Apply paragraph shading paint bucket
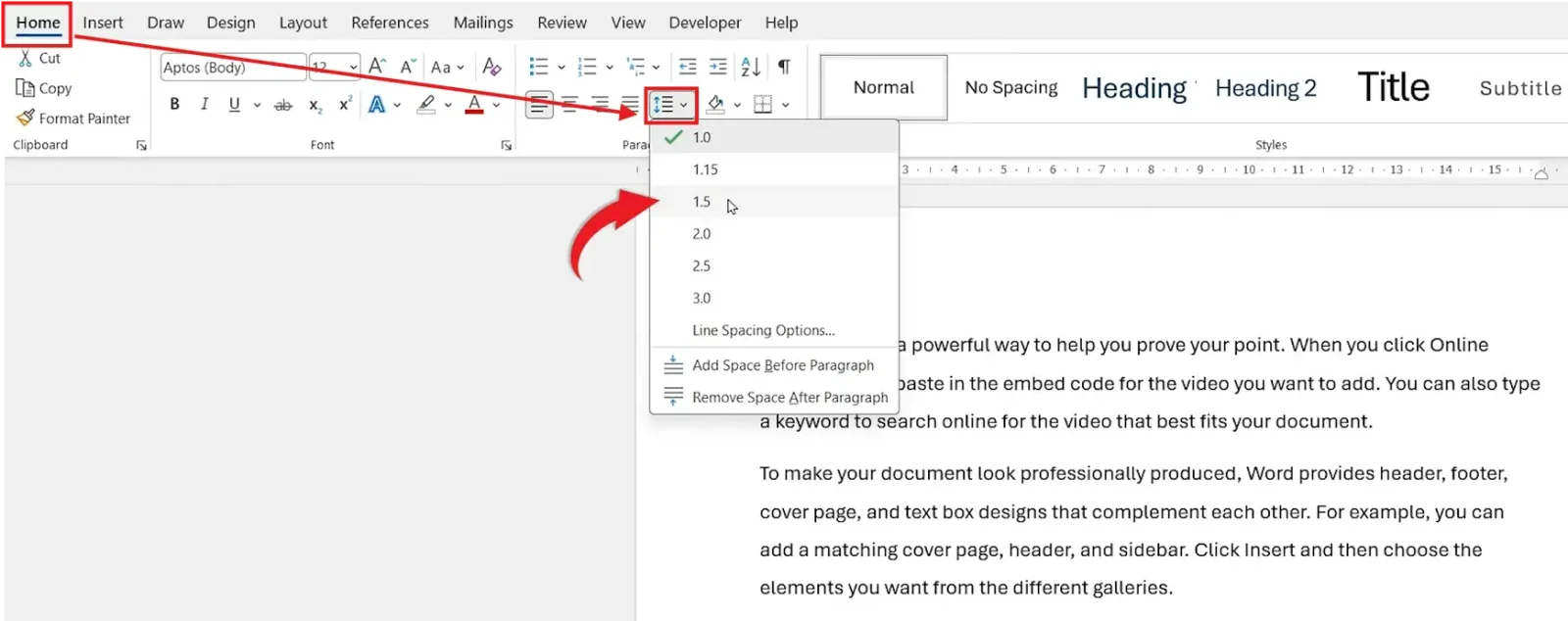 coord(715,104)
